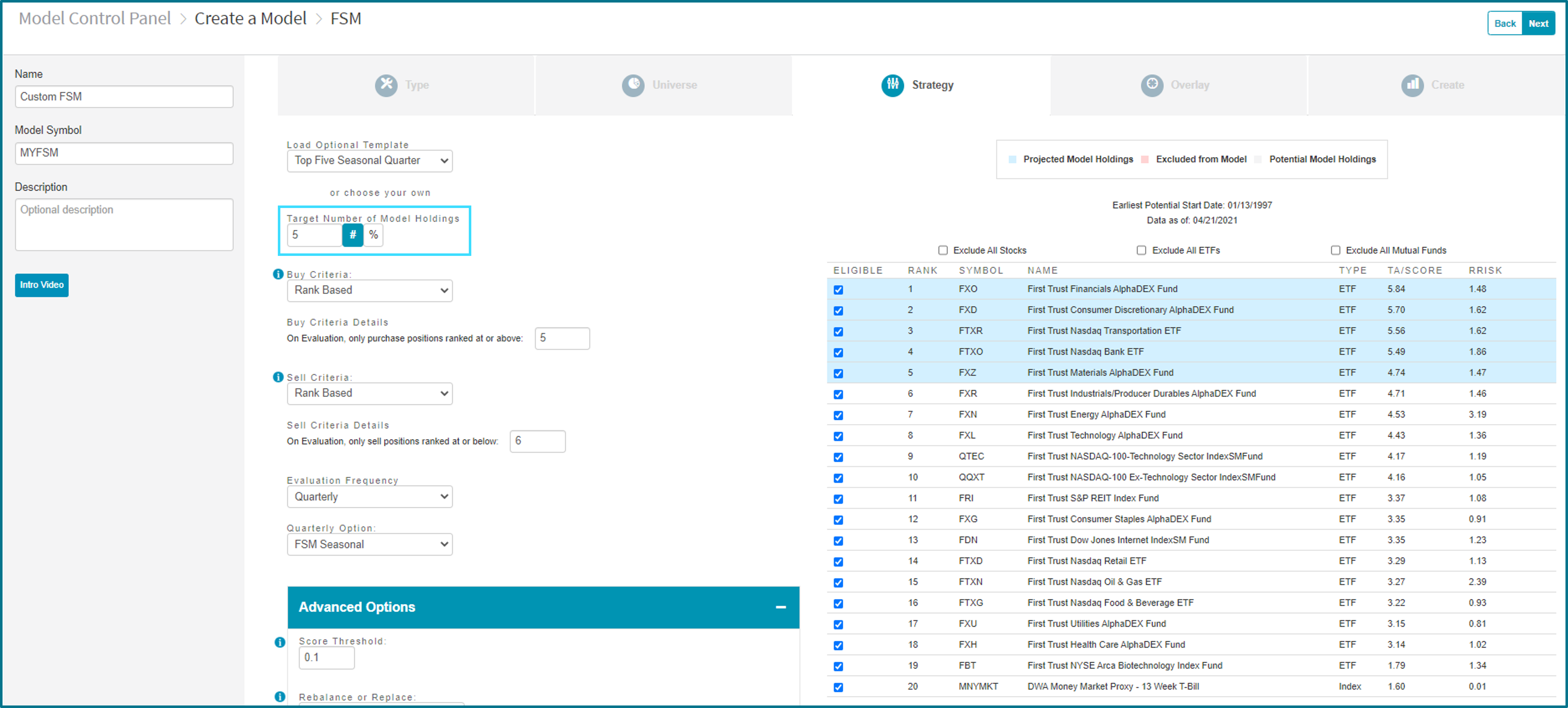This screenshot has height=708, width=1568.
Task: Click the Next button
Action: point(1538,24)
